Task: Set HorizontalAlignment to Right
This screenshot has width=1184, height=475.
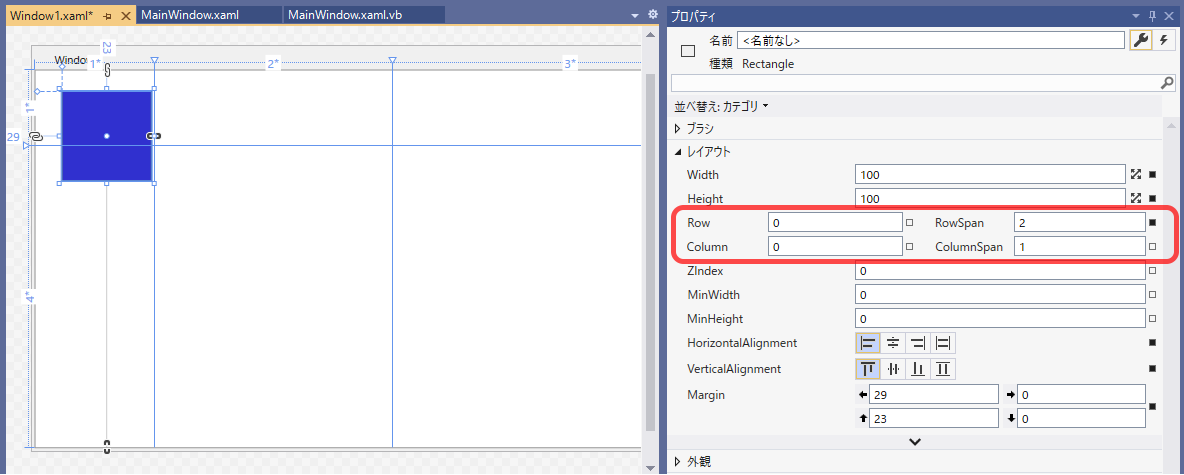Action: pyautogui.click(x=918, y=343)
